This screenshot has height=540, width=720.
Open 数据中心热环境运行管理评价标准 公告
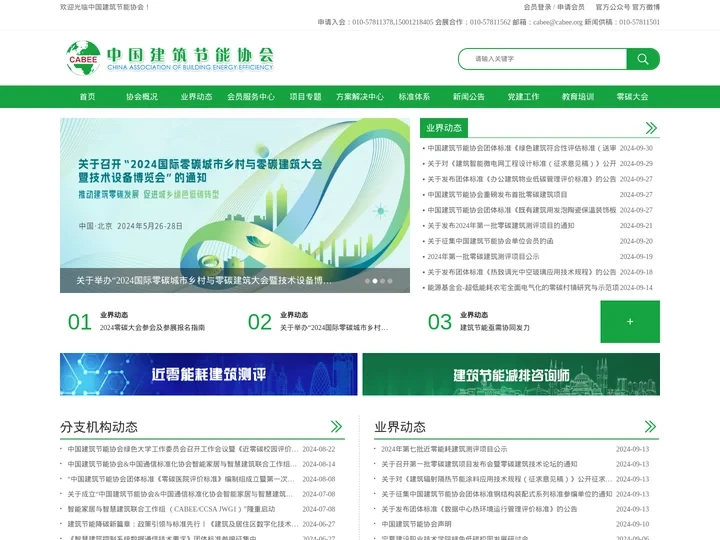coord(479,509)
